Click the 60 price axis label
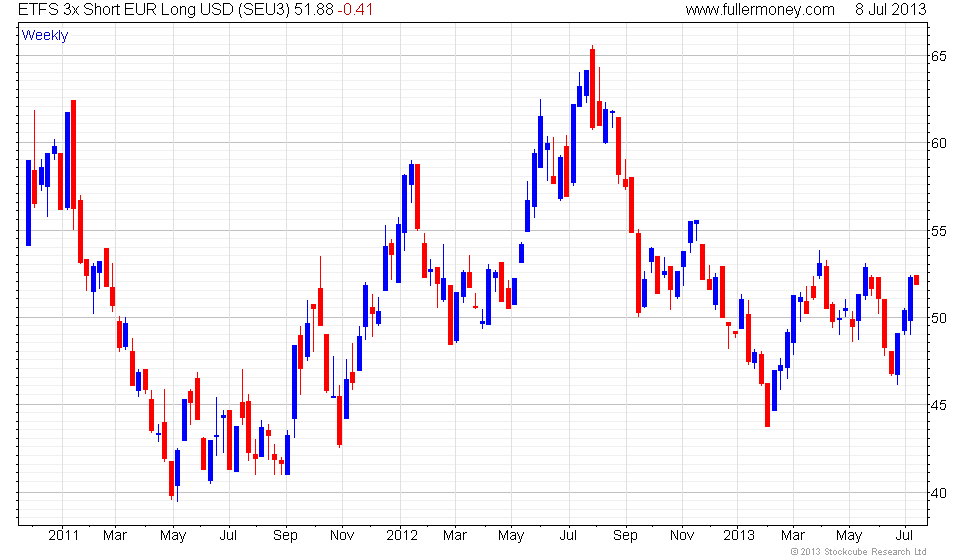 (x=939, y=143)
